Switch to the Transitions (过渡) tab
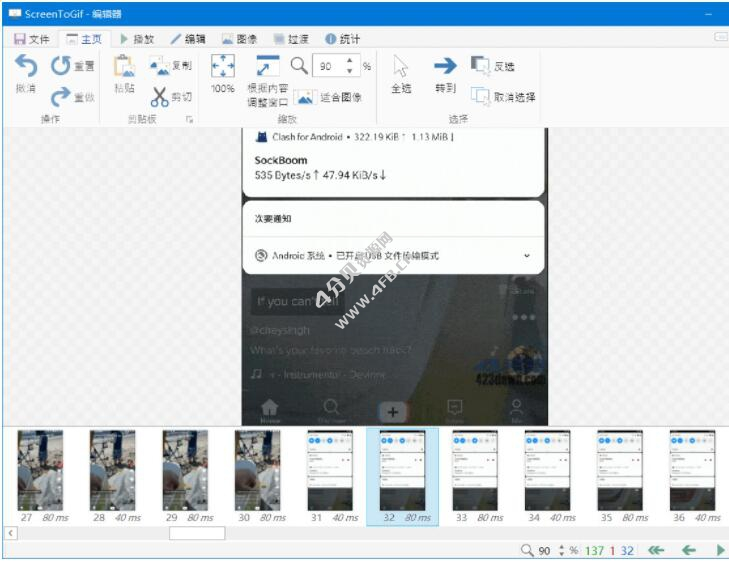The width and height of the screenshot is (729, 561). pyautogui.click(x=290, y=39)
